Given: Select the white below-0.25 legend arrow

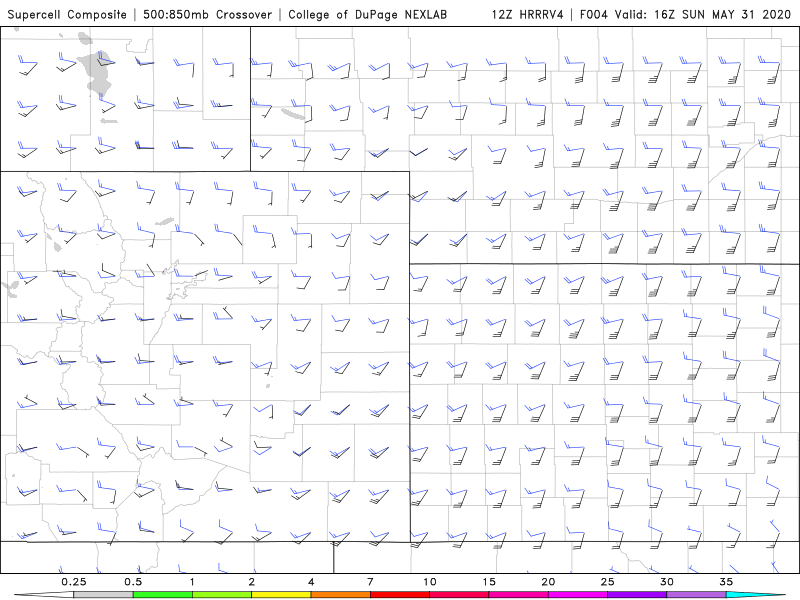Looking at the screenshot, I should [44, 595].
